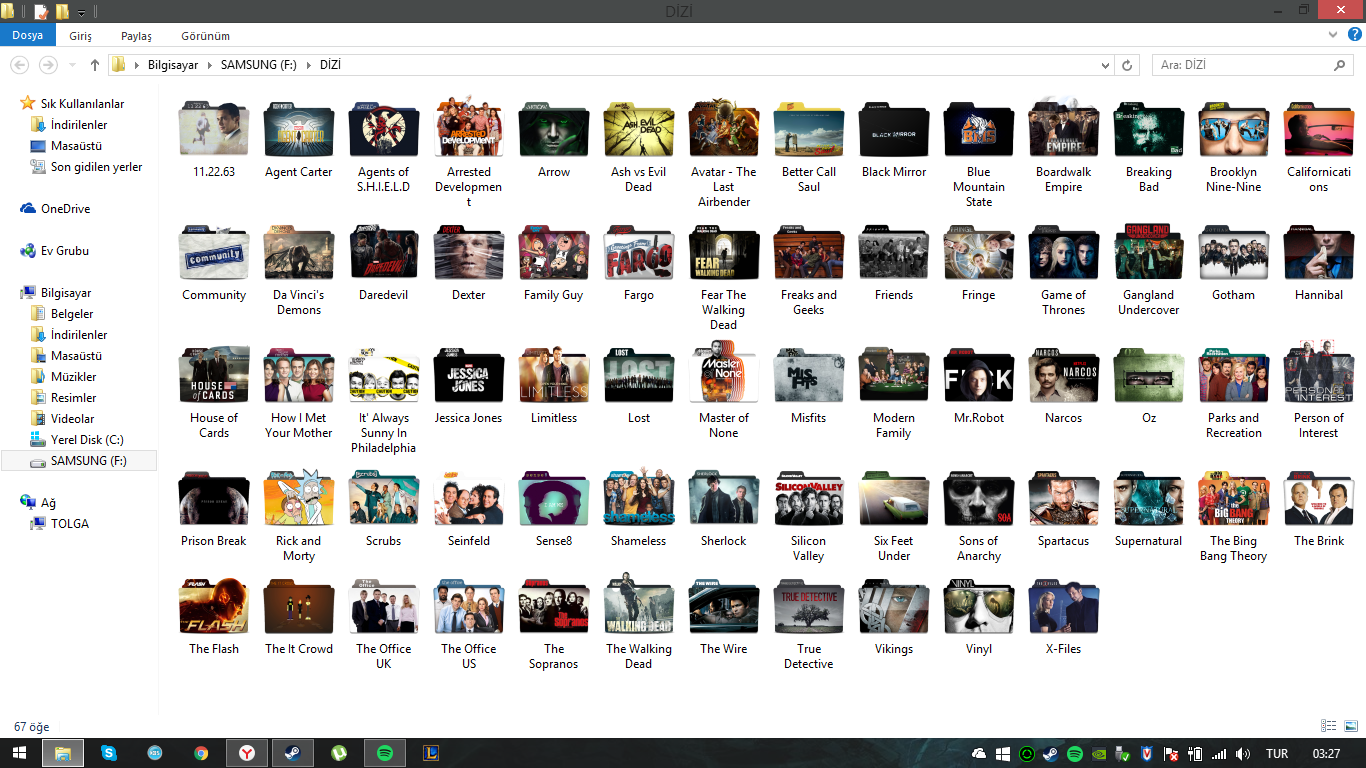Select Videolar in the navigation pane
Screen dimensions: 1366x768
point(73,419)
